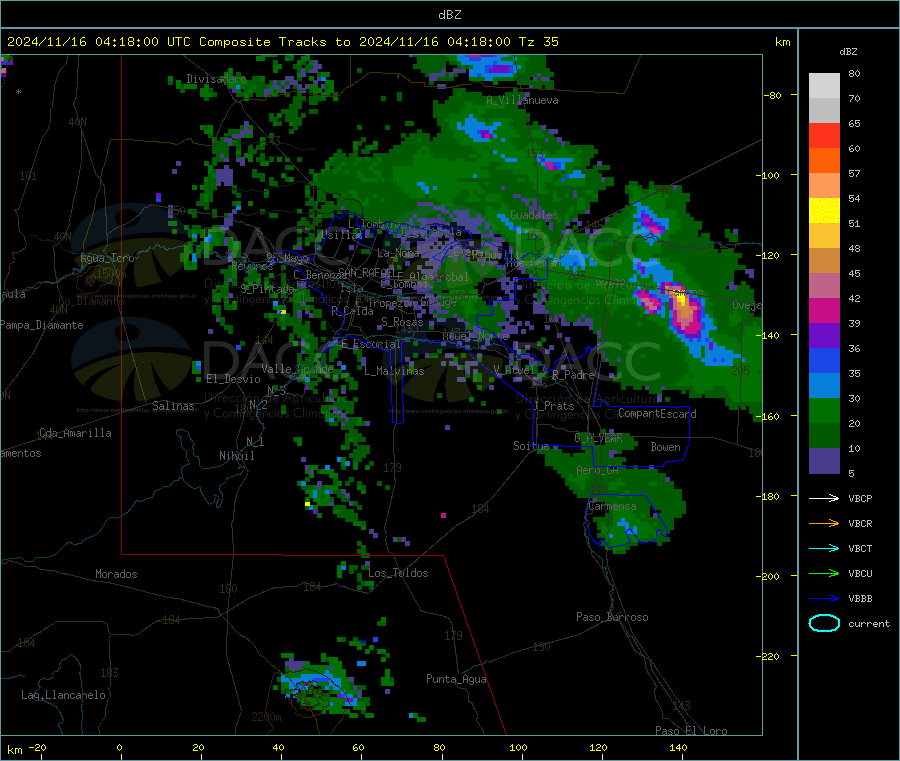Click the Salinas place label
Viewport: 900px width, 761px height.
coord(173,406)
